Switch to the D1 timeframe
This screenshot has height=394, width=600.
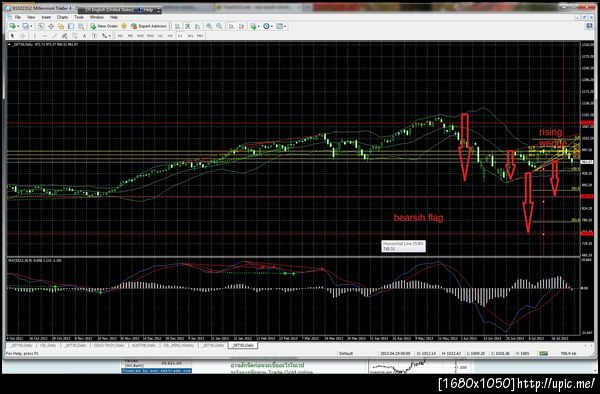(x=180, y=36)
